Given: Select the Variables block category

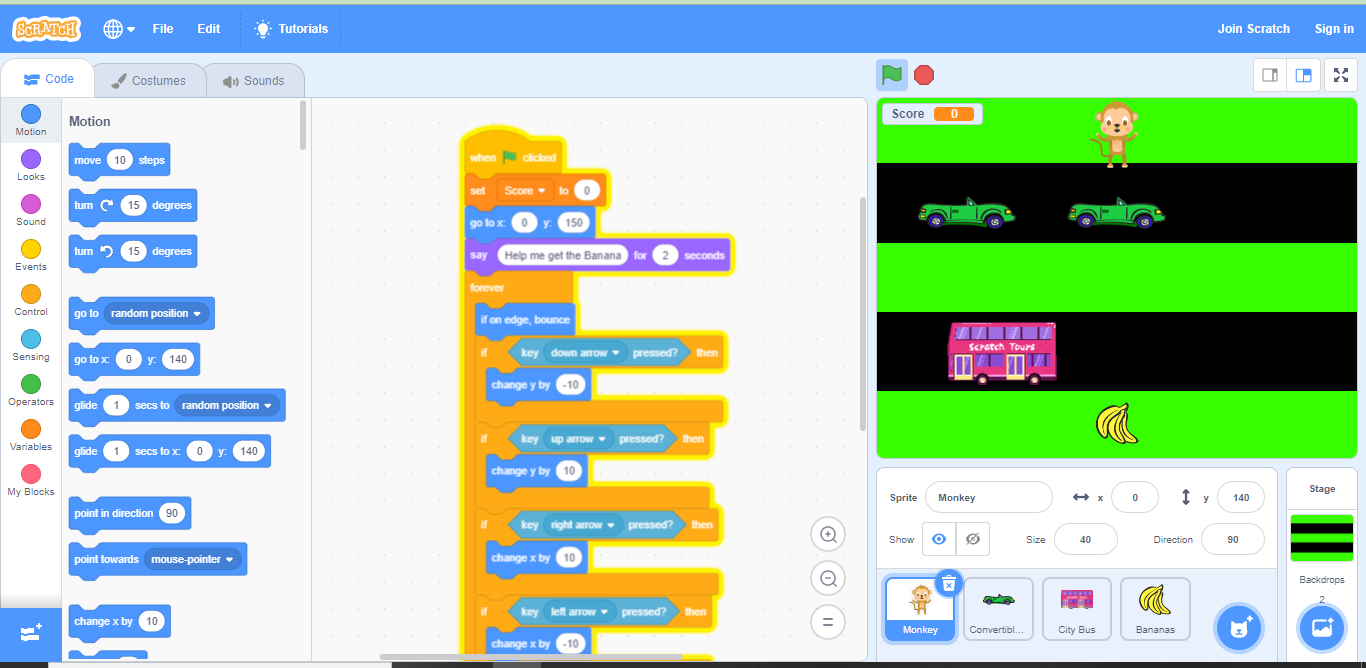Looking at the screenshot, I should pyautogui.click(x=31, y=435).
